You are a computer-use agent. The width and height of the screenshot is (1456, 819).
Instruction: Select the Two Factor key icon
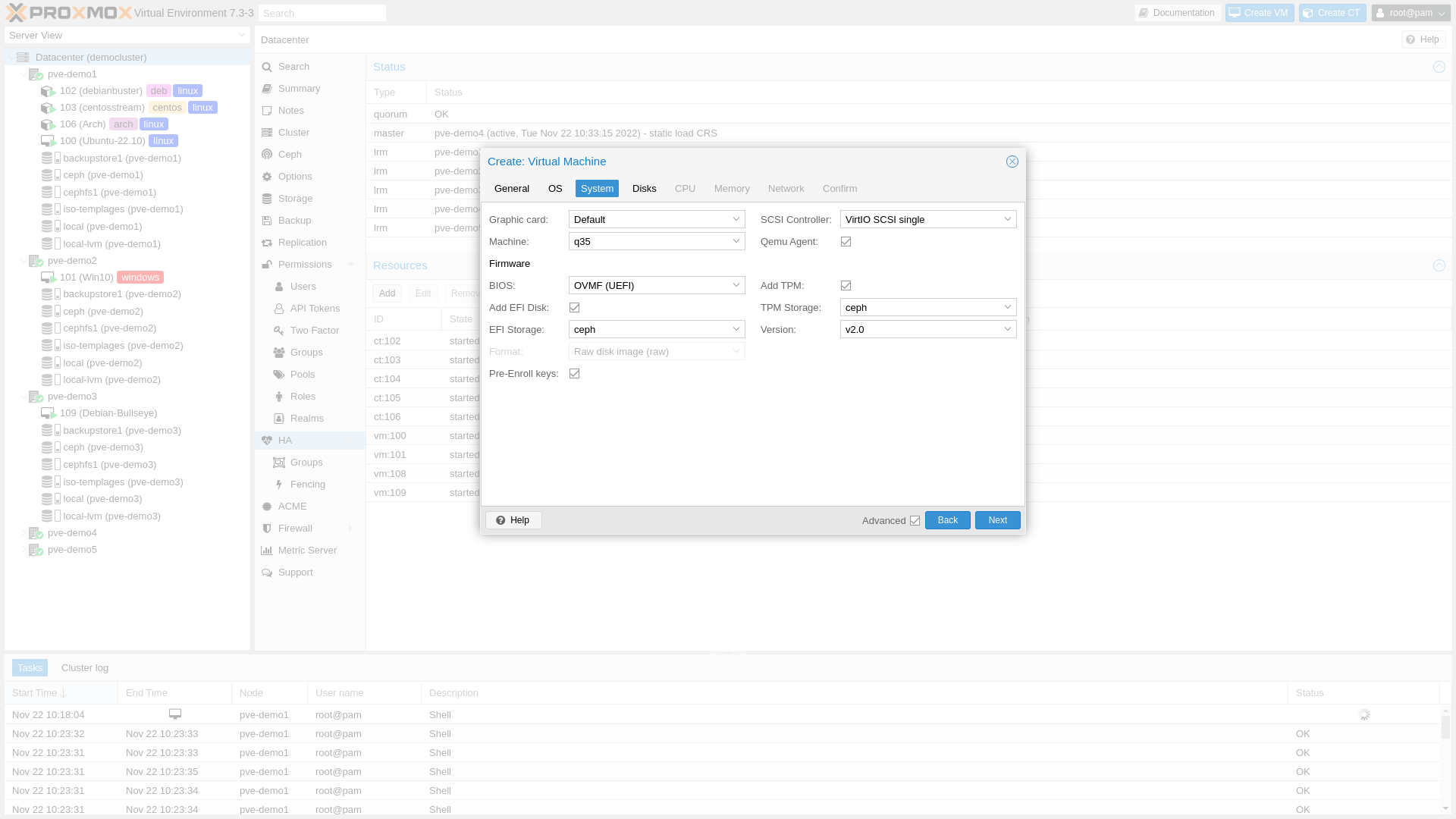(279, 331)
